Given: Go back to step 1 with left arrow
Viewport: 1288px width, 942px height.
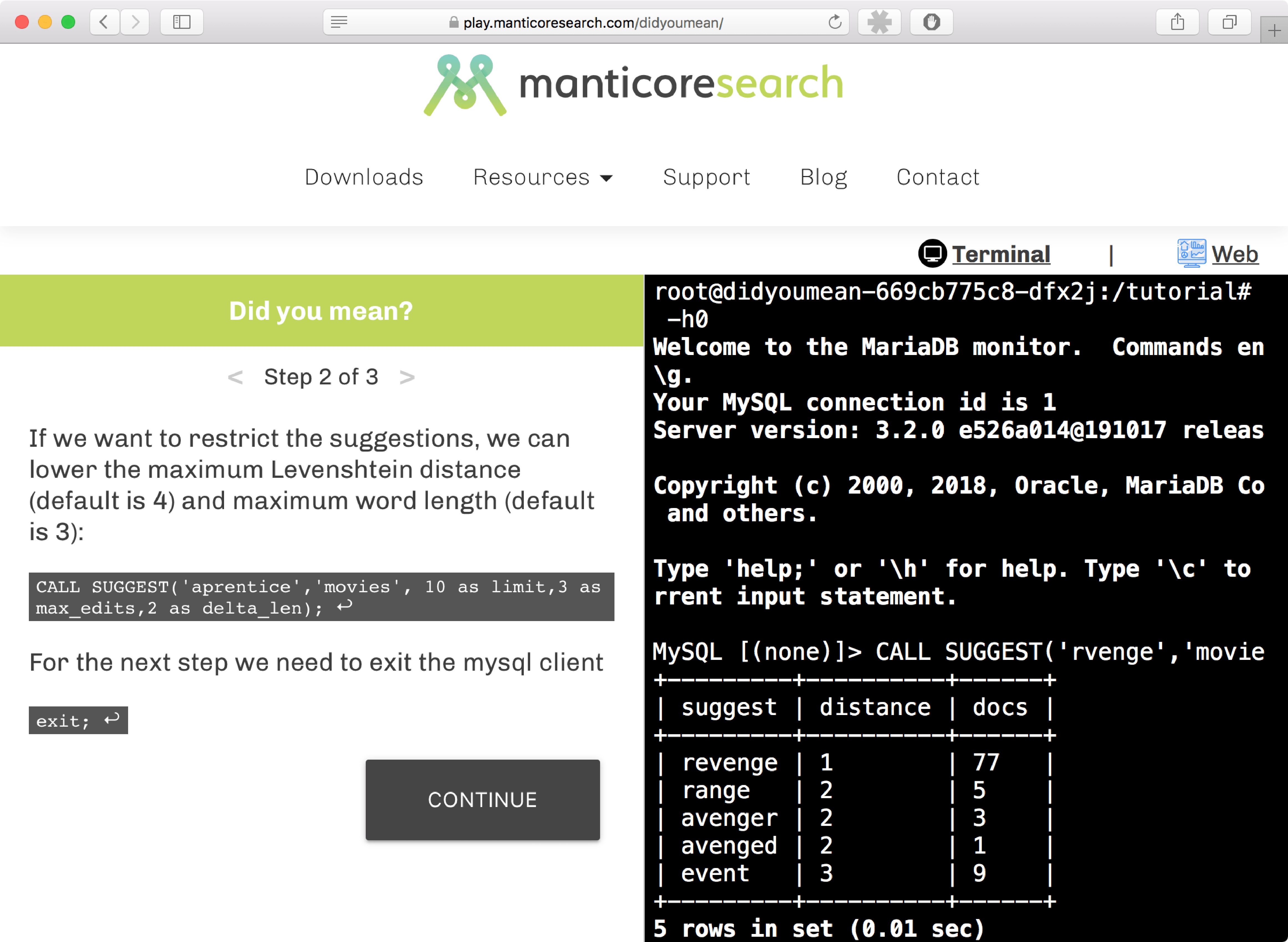Looking at the screenshot, I should [x=235, y=376].
